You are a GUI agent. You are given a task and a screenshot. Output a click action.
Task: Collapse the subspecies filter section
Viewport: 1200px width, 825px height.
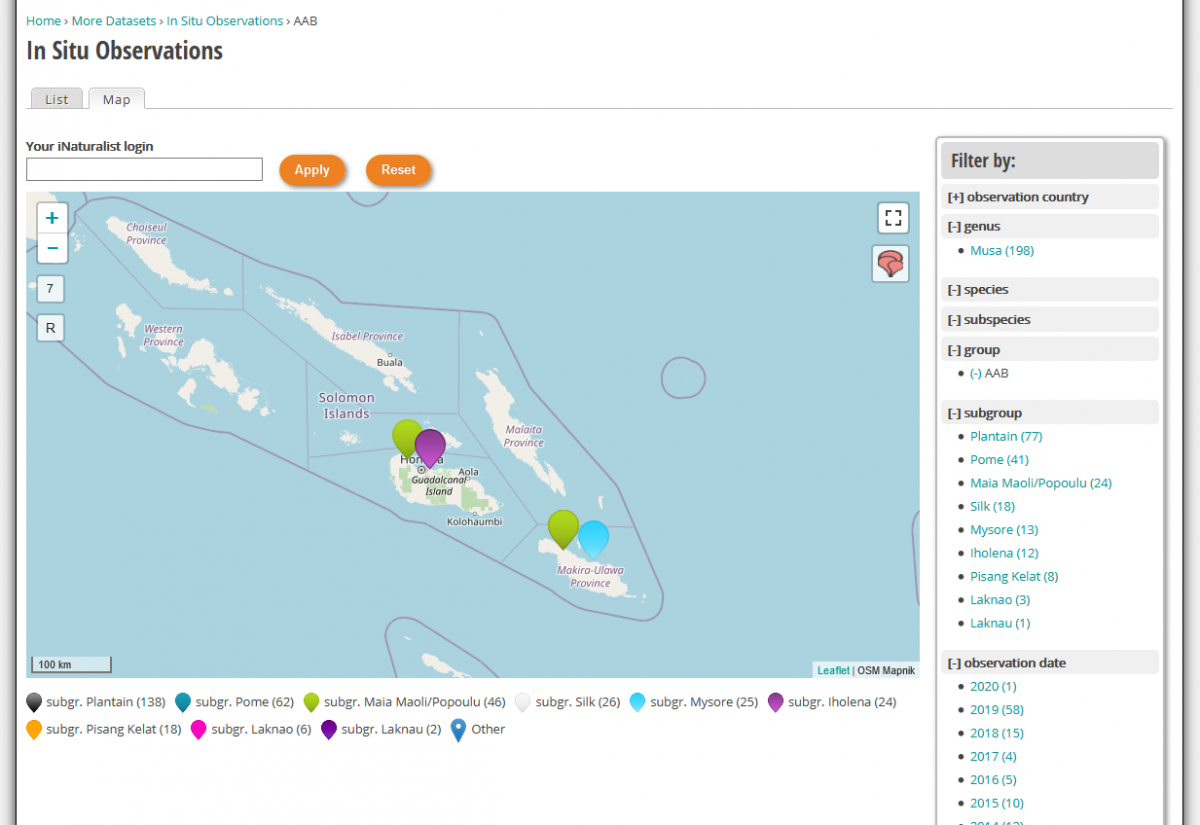[x=1050, y=319]
